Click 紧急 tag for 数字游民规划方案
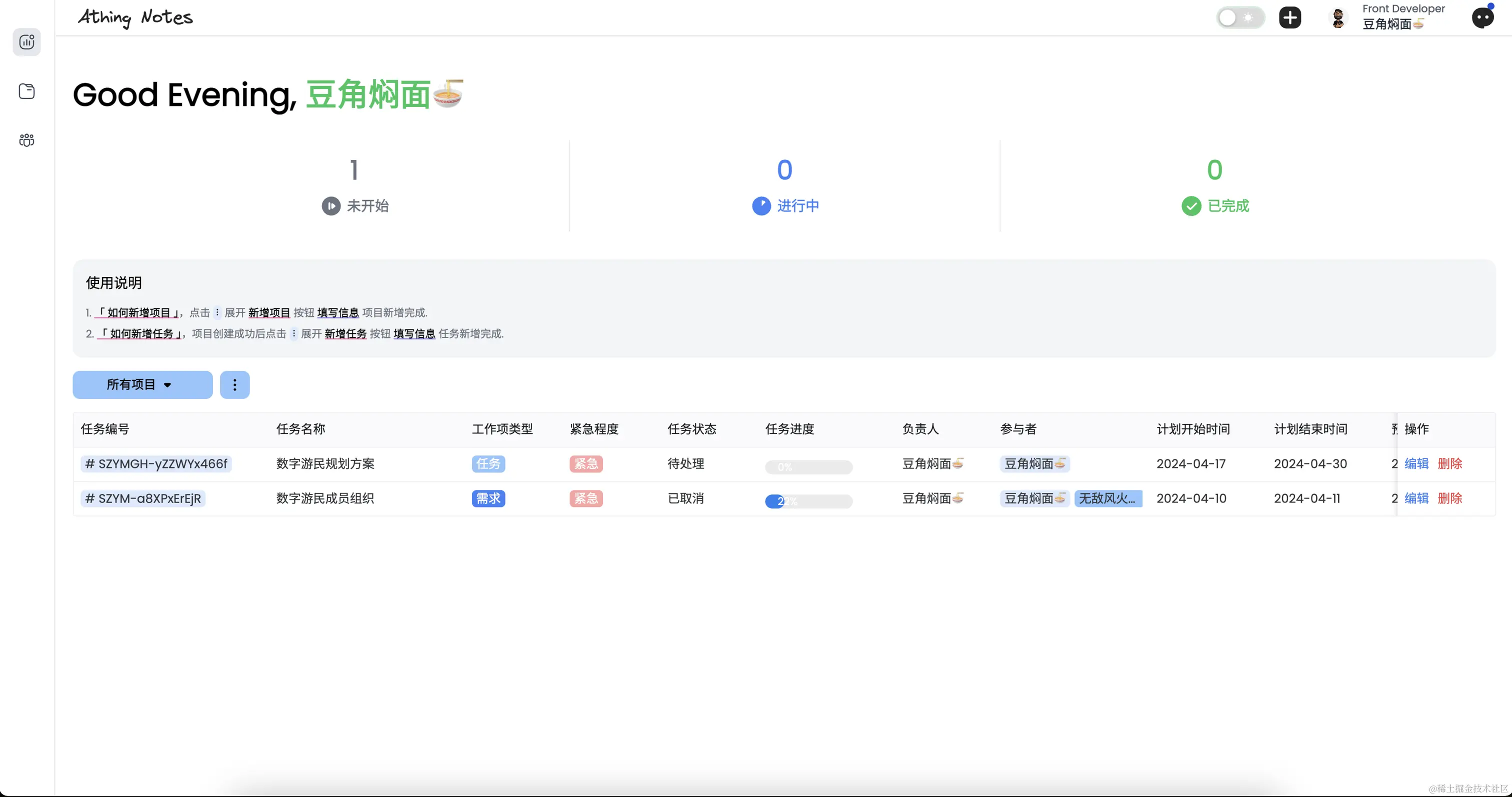The width and height of the screenshot is (1512, 797). [x=586, y=463]
